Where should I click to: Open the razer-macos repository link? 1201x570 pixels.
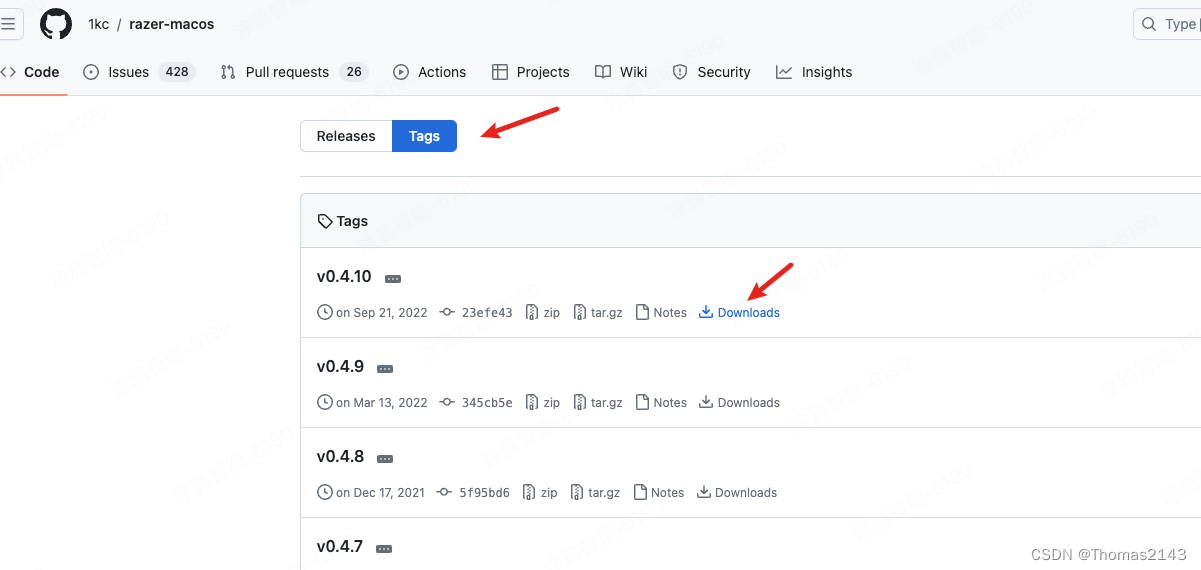click(172, 24)
